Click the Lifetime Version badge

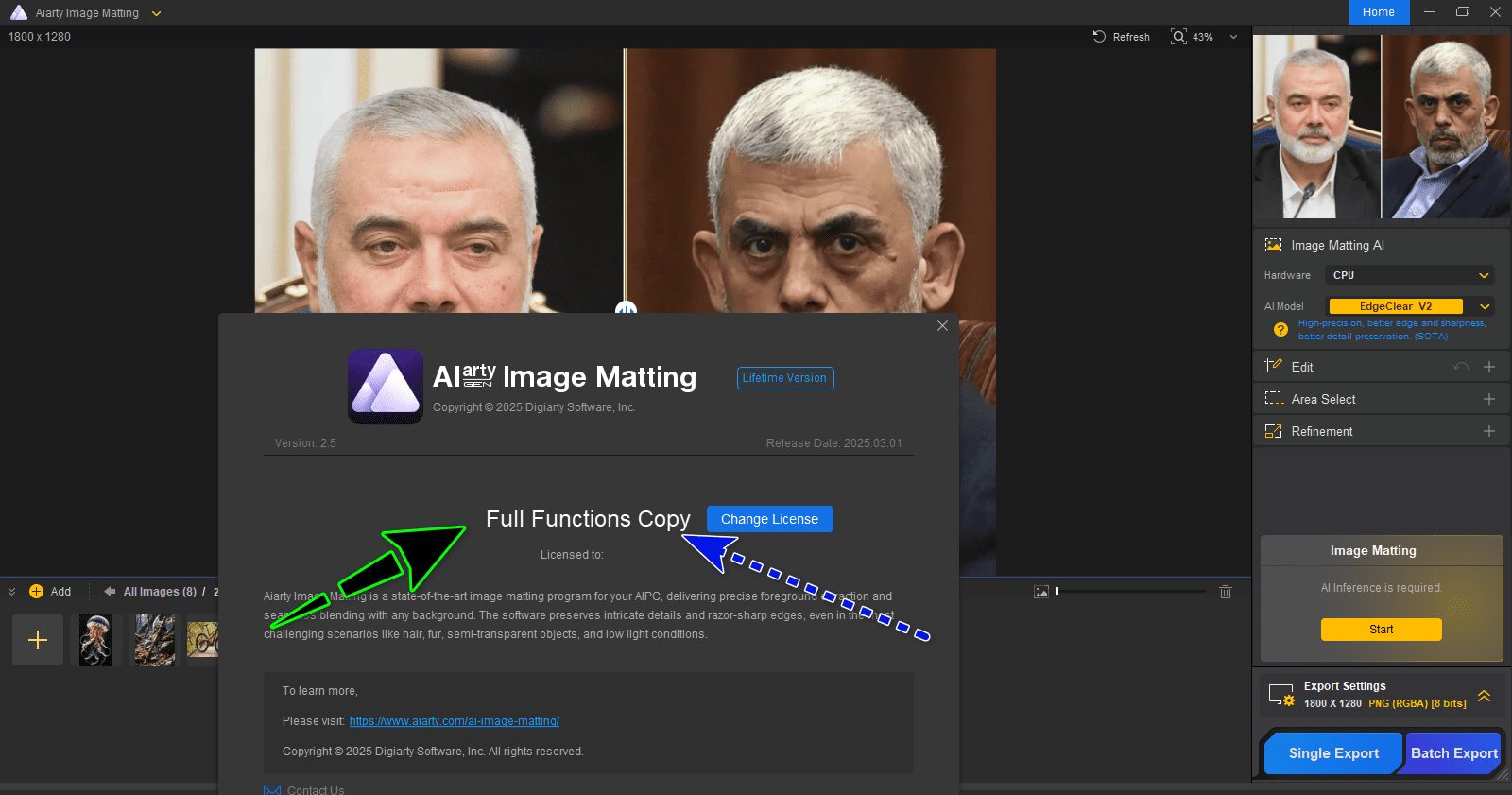[x=784, y=378]
